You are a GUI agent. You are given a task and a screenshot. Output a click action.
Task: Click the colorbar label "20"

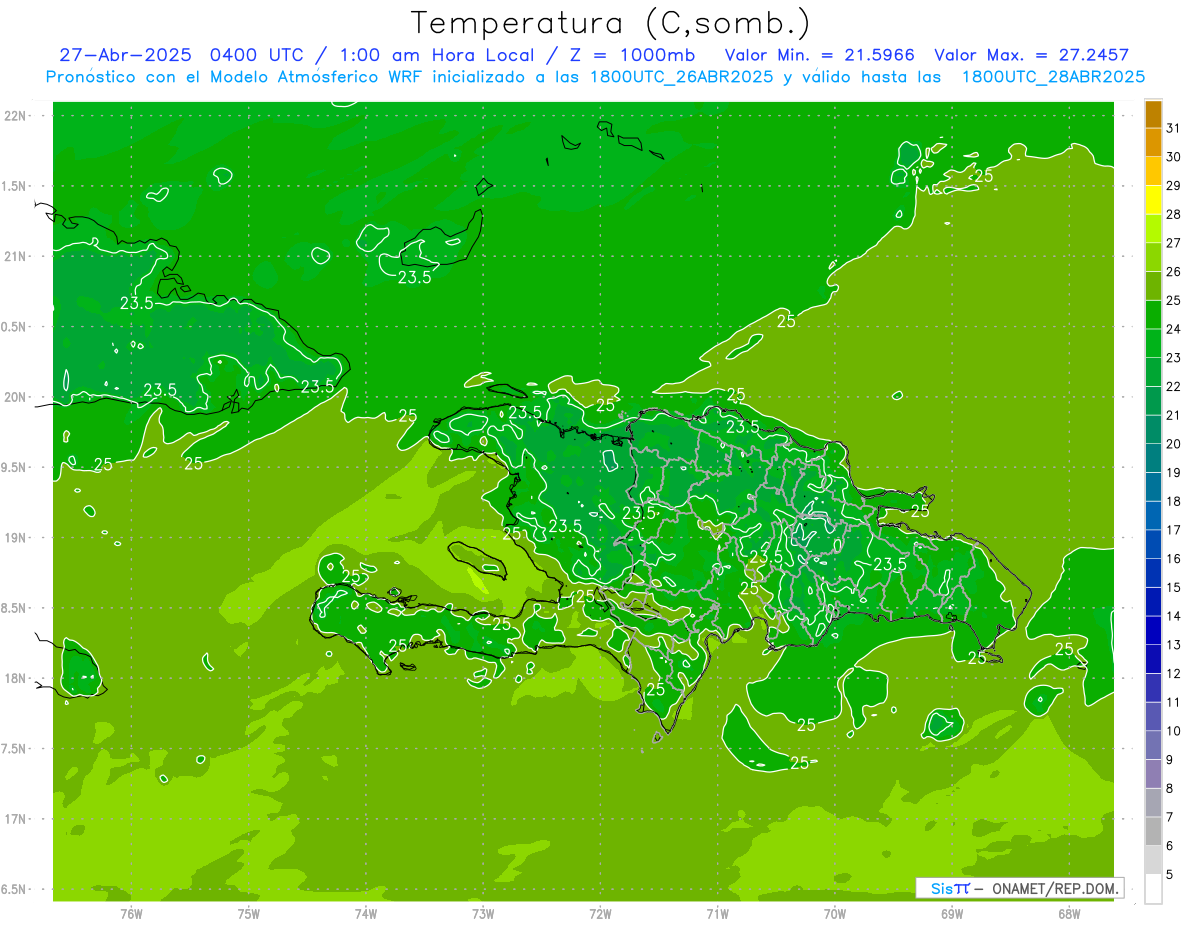click(x=1174, y=444)
